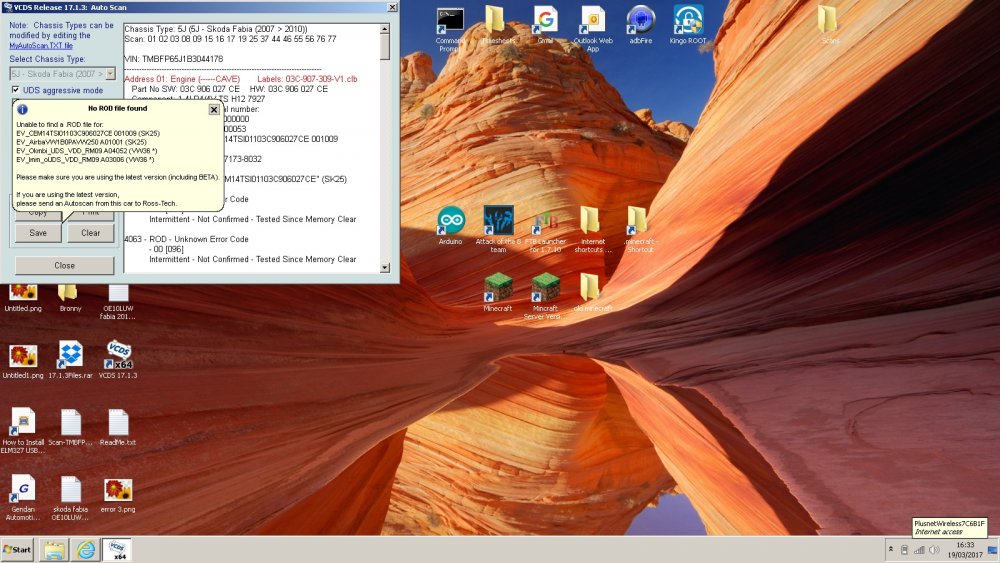Click the volume speaker tray icon
Viewport: 1000px width, 563px height.
tap(934, 550)
